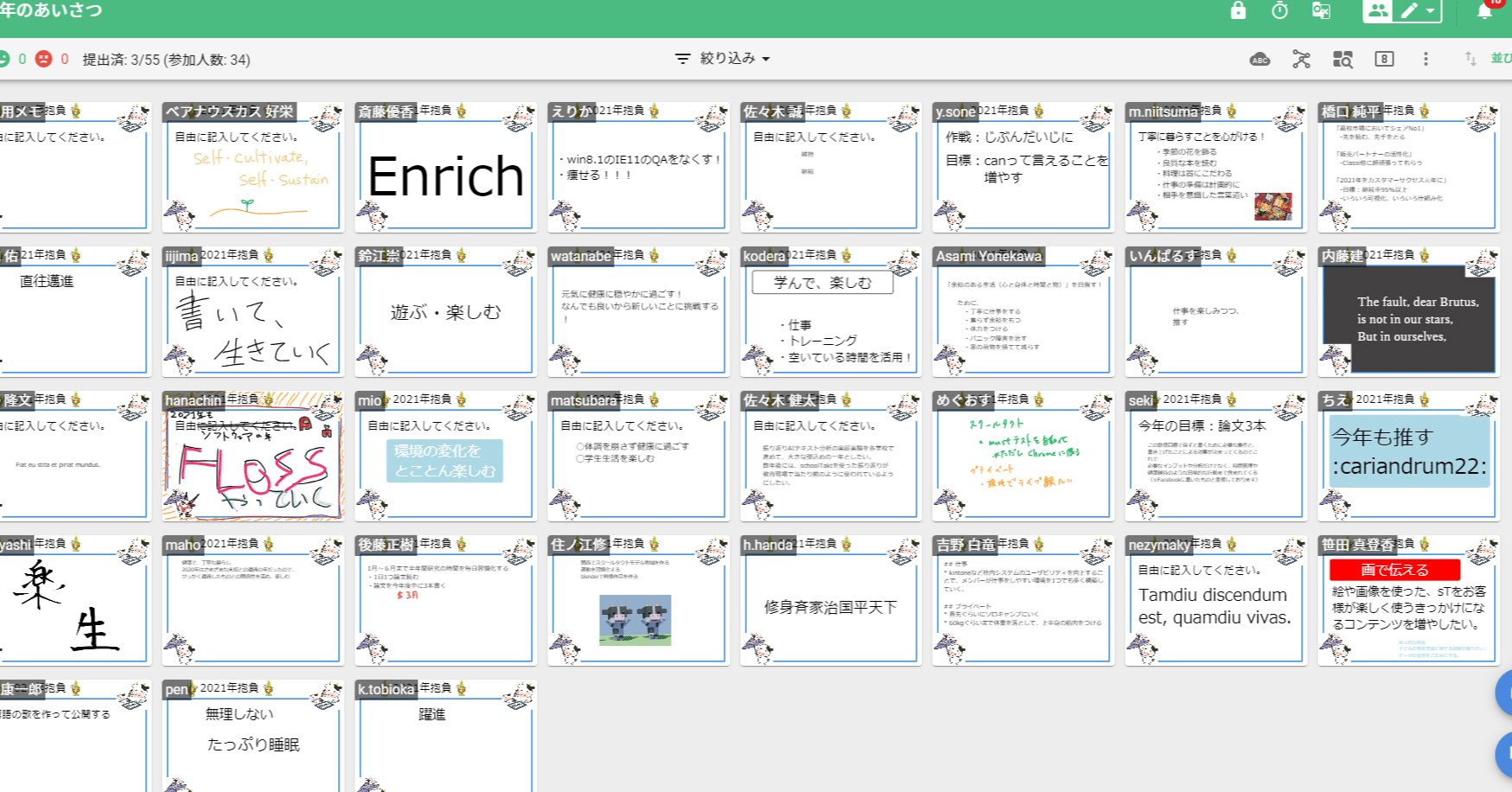Click the translate icon in the header
This screenshot has width=1512, height=792.
pyautogui.click(x=1320, y=12)
